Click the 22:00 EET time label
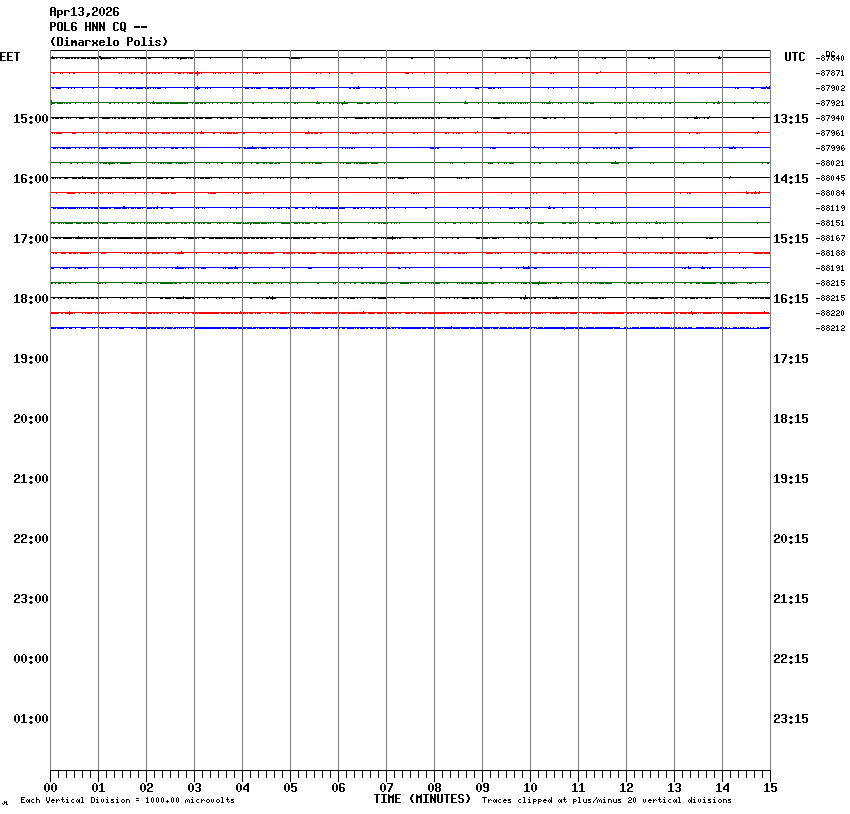The width and height of the screenshot is (850, 814). coord(30,539)
